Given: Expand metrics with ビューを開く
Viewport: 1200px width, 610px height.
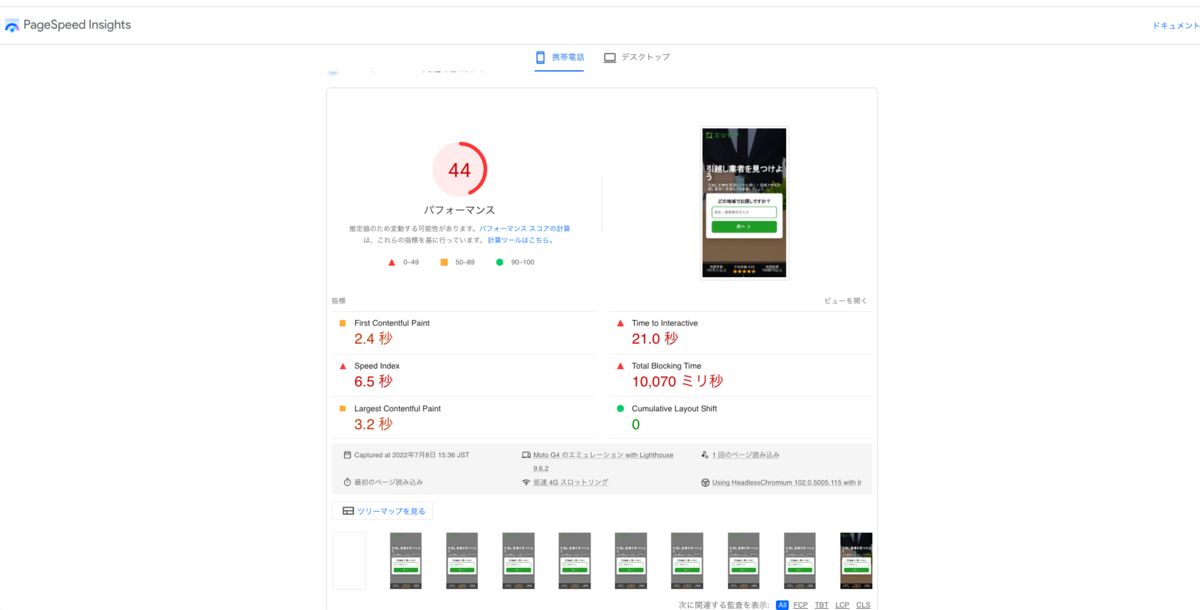Looking at the screenshot, I should [x=846, y=300].
